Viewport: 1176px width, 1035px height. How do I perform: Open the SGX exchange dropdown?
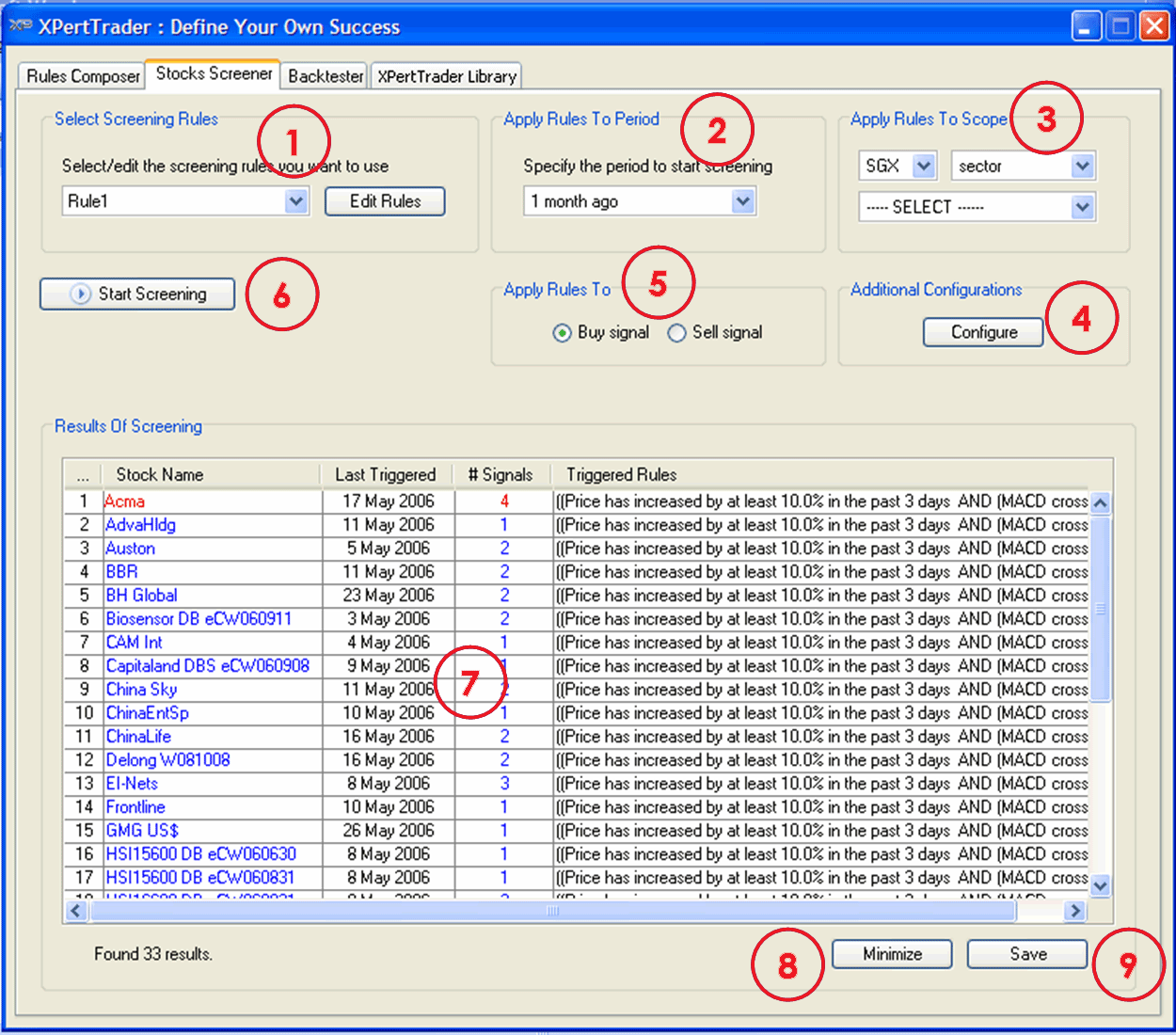tap(924, 167)
